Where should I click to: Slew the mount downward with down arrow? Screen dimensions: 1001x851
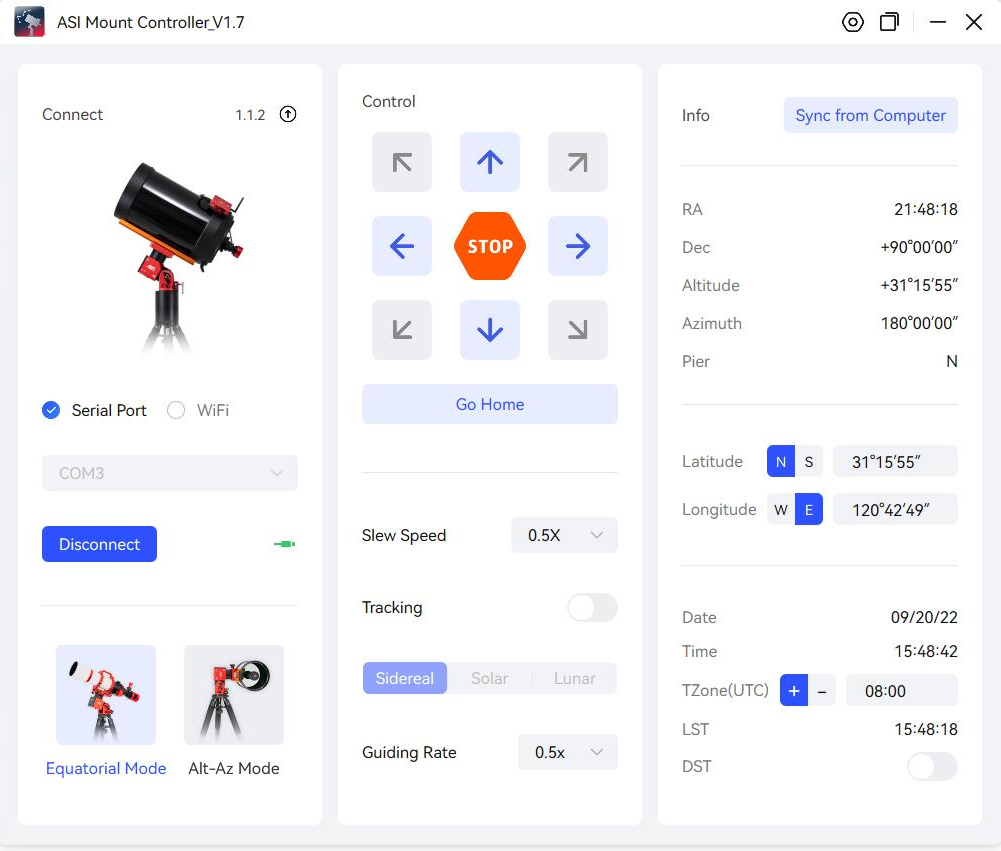(x=490, y=330)
